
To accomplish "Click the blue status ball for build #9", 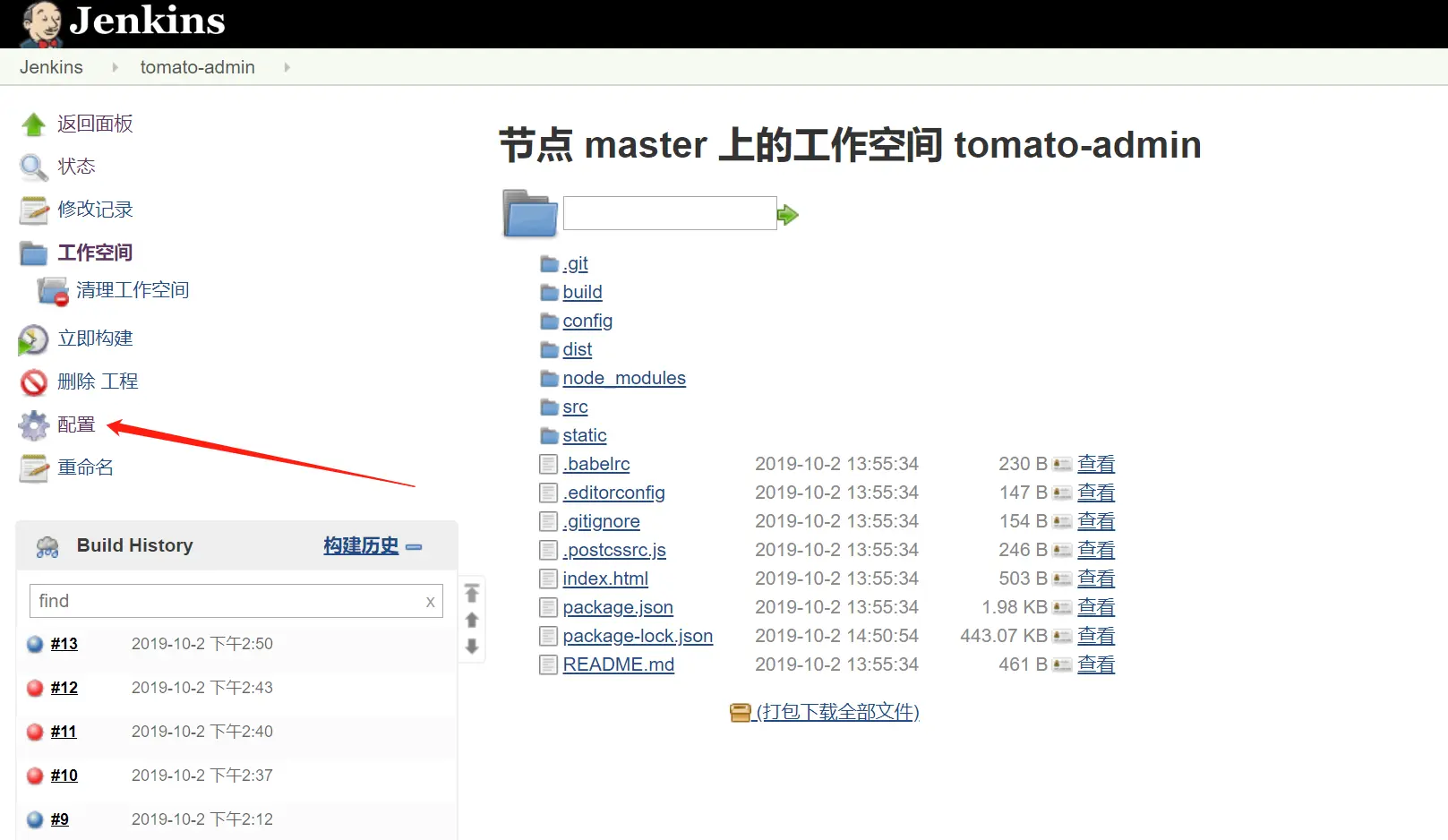I will (35, 819).
